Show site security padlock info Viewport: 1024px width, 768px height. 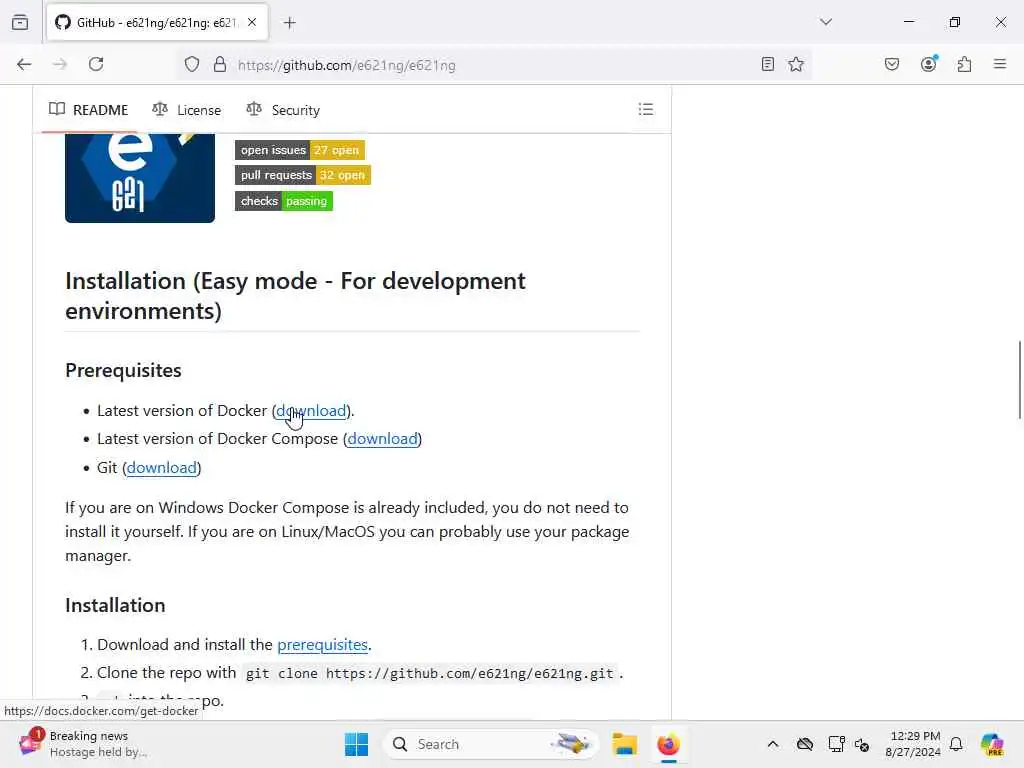(220, 64)
